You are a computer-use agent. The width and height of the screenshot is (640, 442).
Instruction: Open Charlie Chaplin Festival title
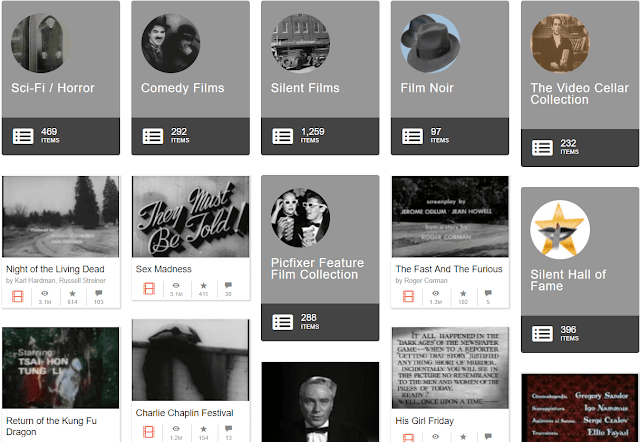[x=184, y=413]
